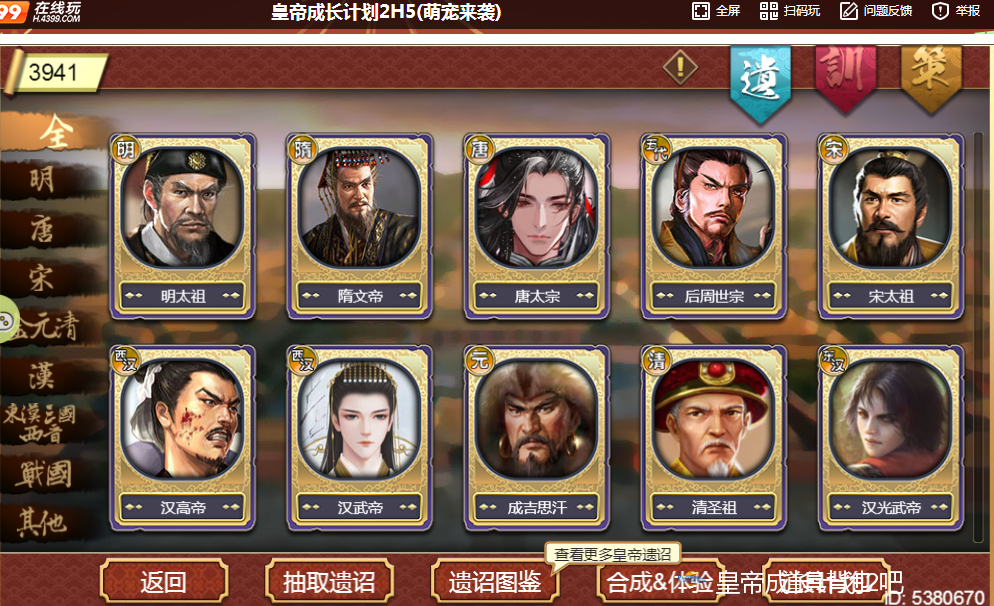Open the 遗诏图鉴 gallery button
This screenshot has height=606, width=994.
coord(494,581)
